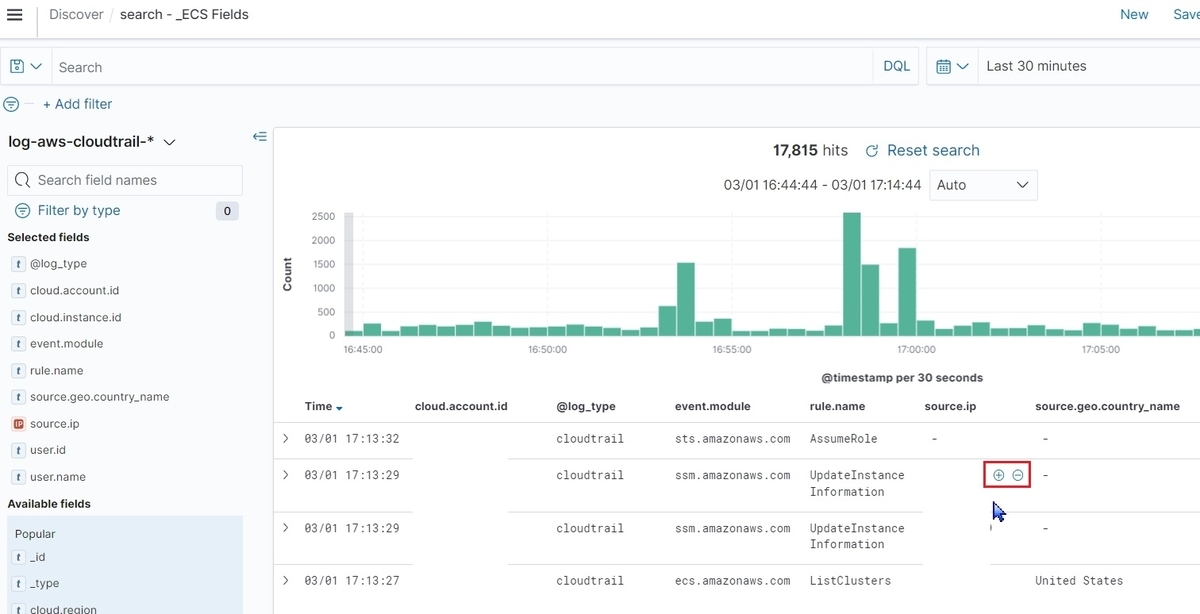Click the @log_type field type icon
The height and width of the screenshot is (614, 1200).
(18, 264)
